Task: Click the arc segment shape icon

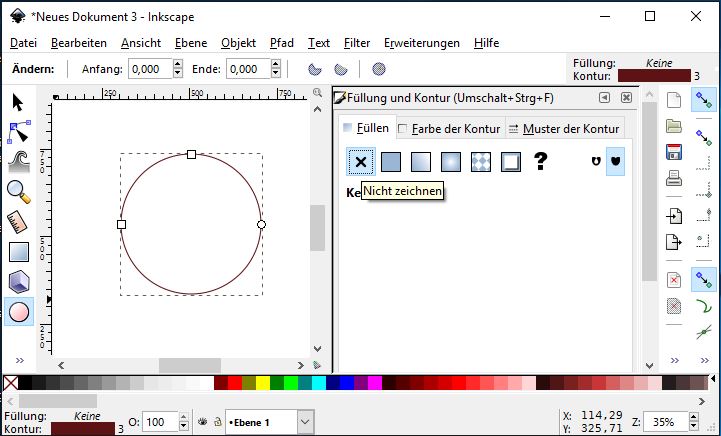Action: pyautogui.click(x=315, y=69)
